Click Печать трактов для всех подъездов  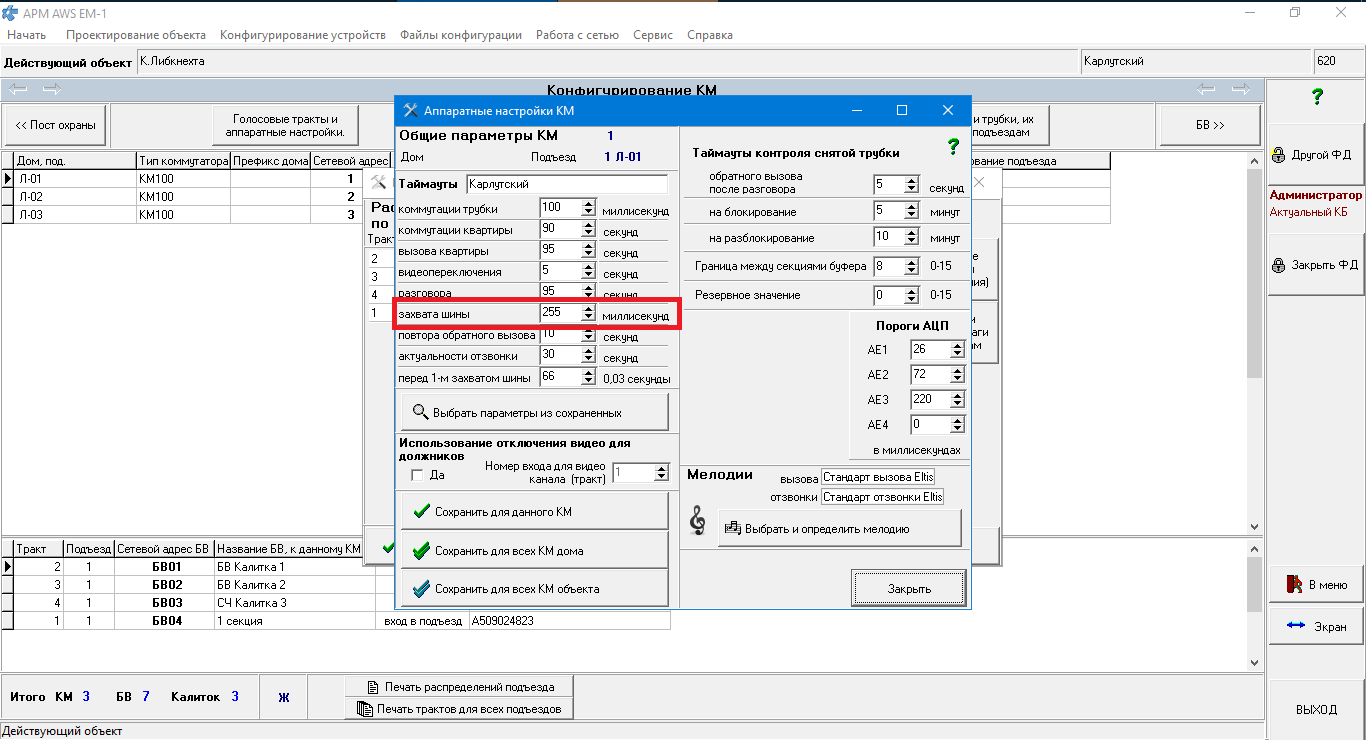(460, 709)
